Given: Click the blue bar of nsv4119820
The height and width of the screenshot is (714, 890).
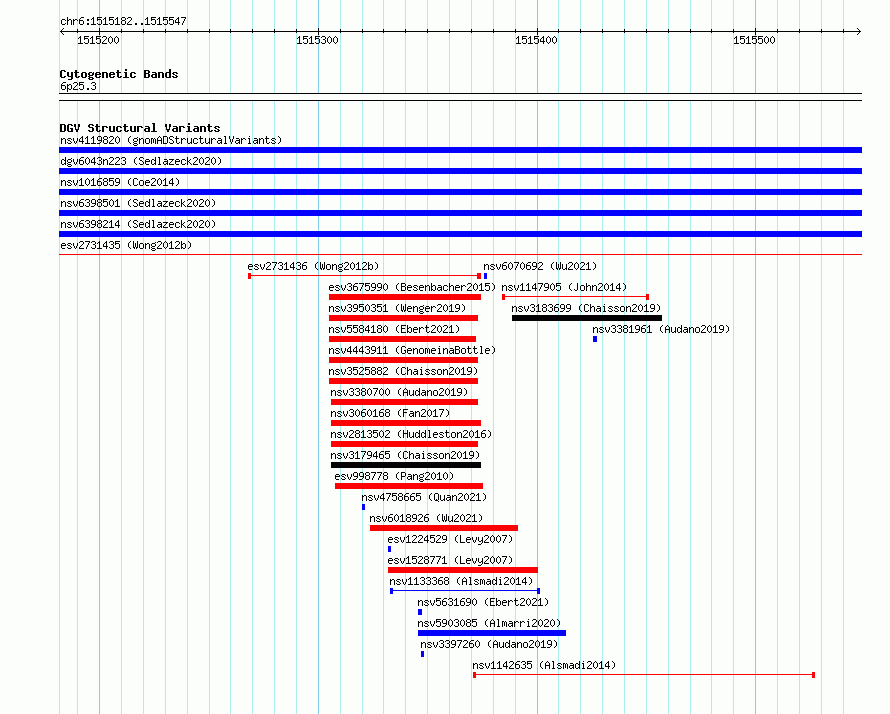Looking at the screenshot, I should click(x=460, y=150).
